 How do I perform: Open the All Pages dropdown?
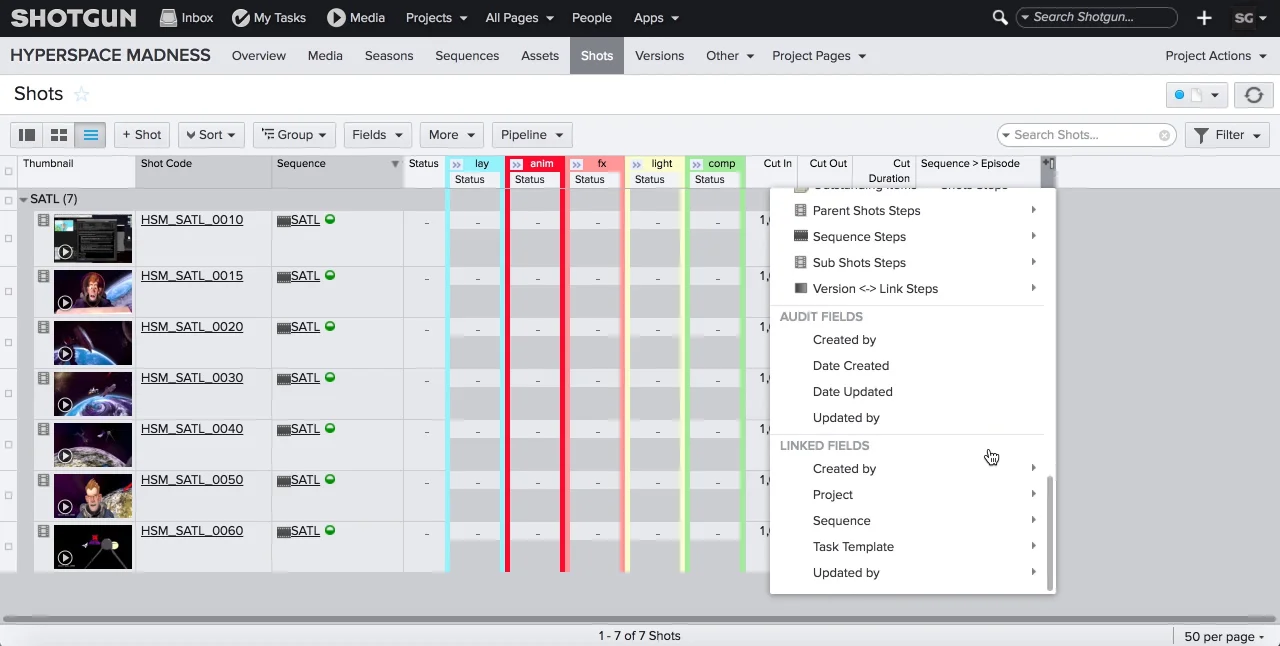[519, 18]
